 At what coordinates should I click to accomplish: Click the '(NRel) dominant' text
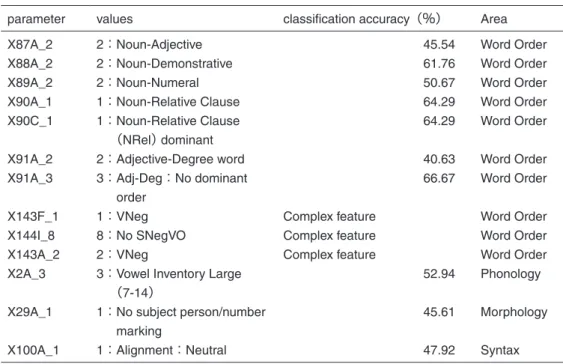pos(165,140)
